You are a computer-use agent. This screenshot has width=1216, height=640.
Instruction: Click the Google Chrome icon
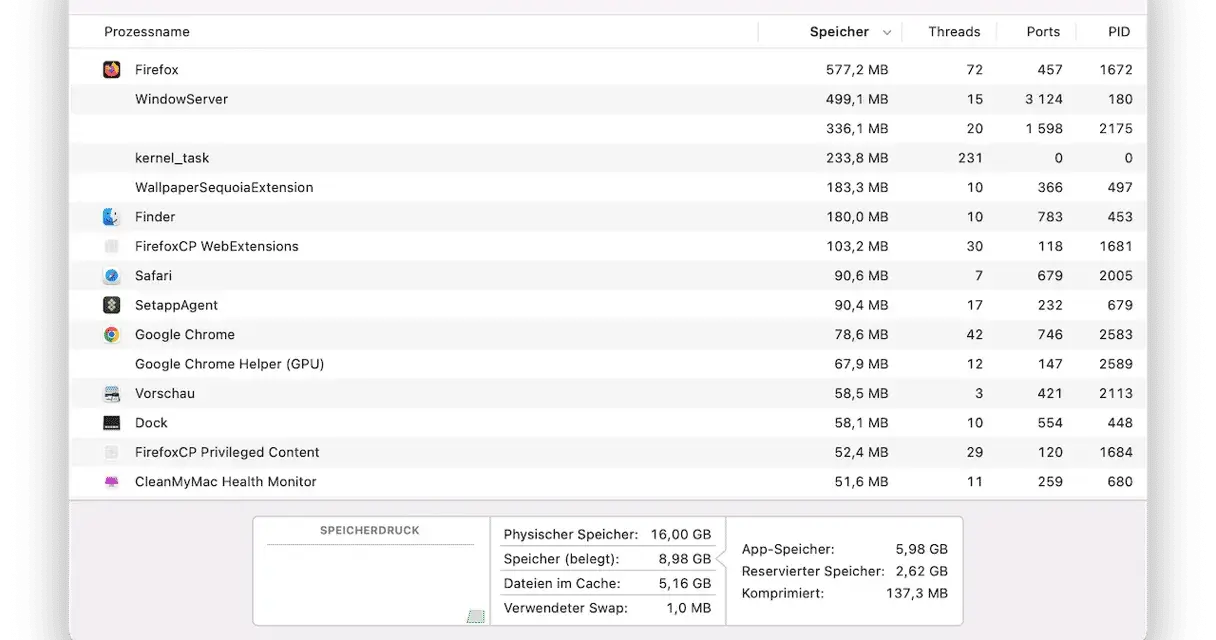click(x=112, y=335)
